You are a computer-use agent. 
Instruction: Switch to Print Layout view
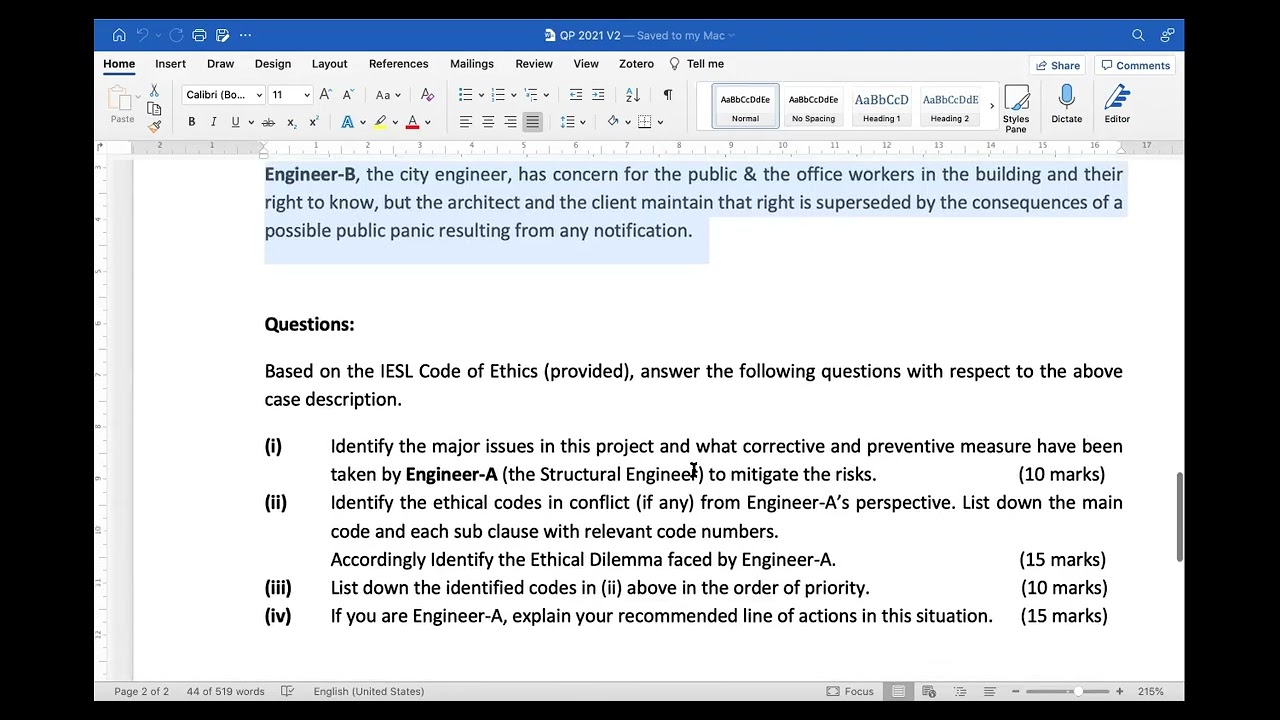point(898,691)
